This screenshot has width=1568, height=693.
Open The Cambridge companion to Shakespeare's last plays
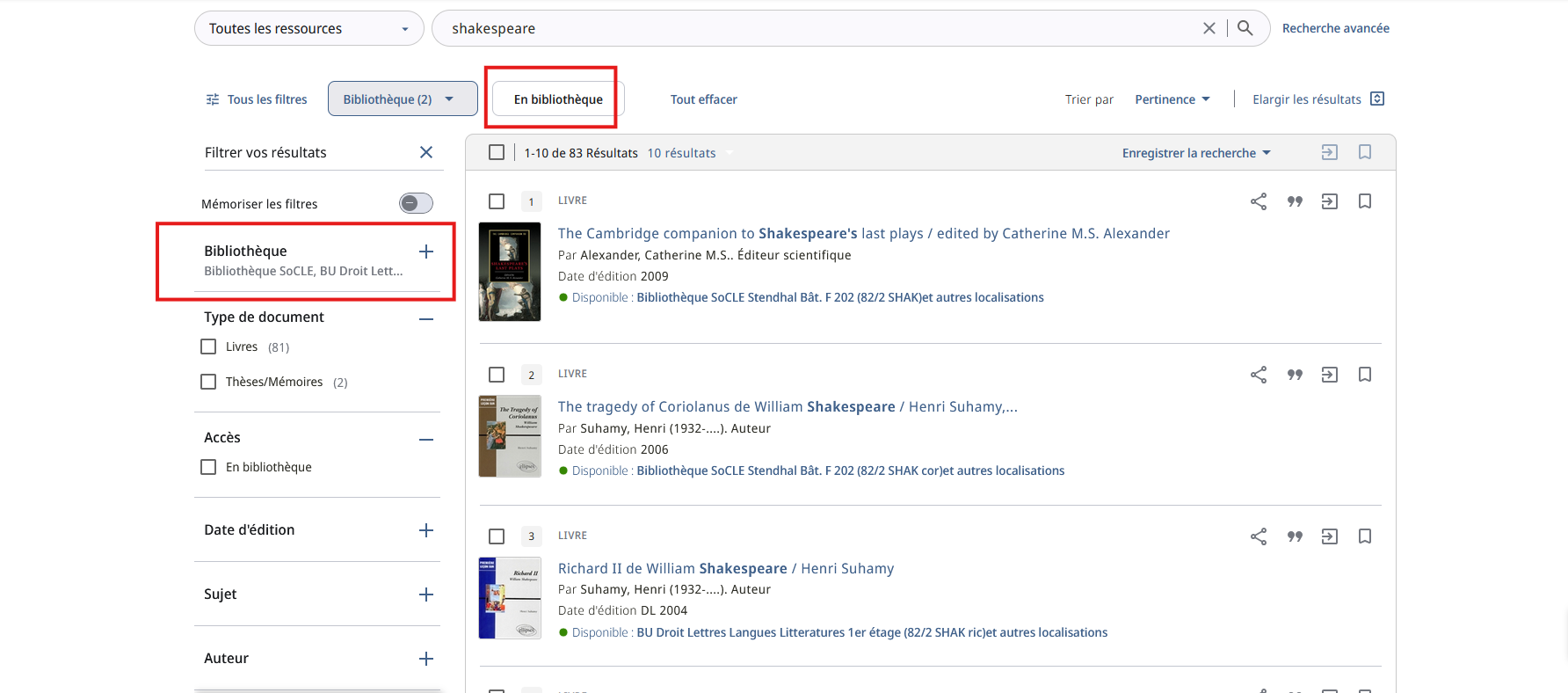(863, 233)
